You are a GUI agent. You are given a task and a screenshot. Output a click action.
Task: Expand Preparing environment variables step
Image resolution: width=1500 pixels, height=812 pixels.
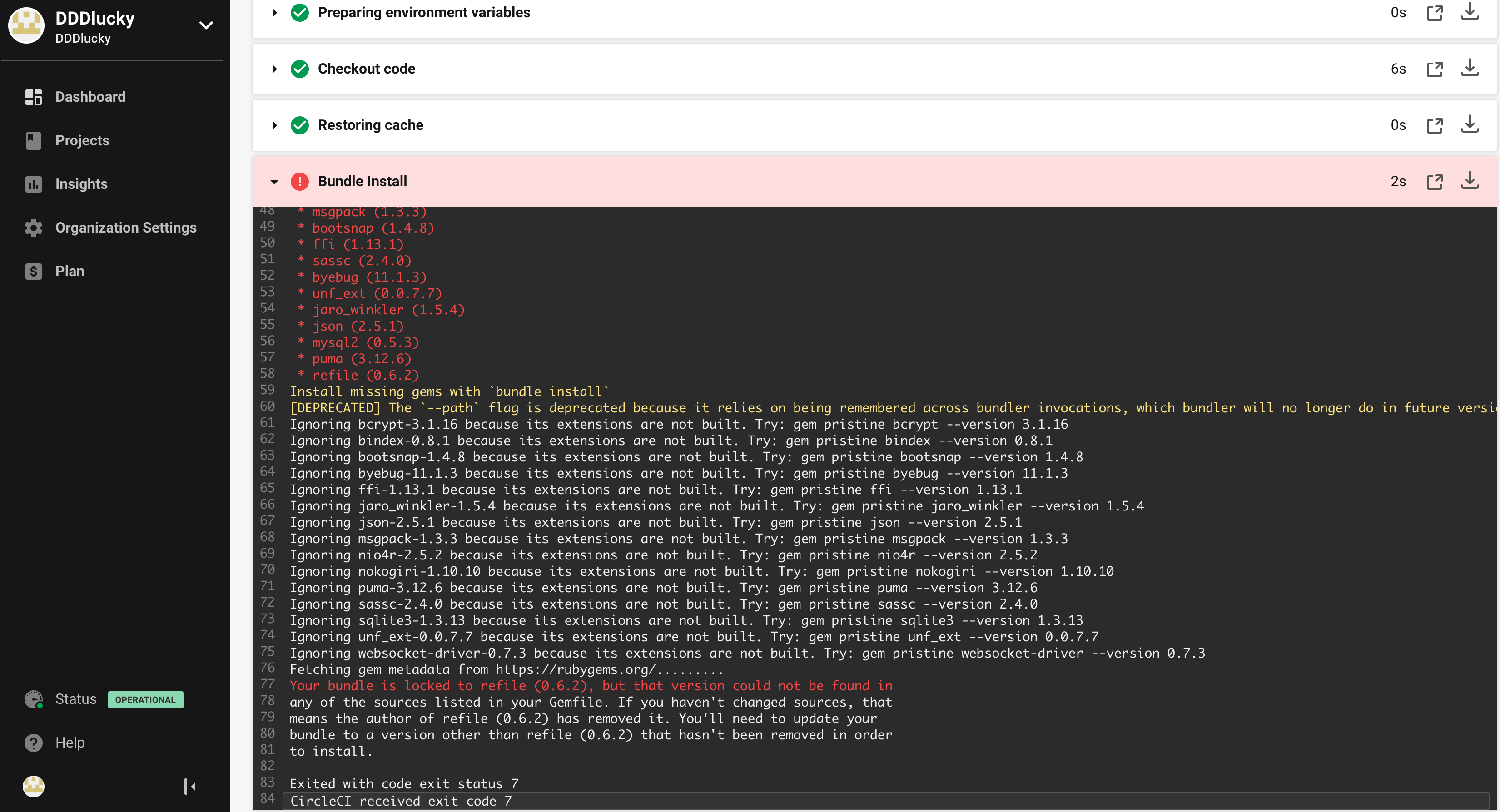[274, 12]
